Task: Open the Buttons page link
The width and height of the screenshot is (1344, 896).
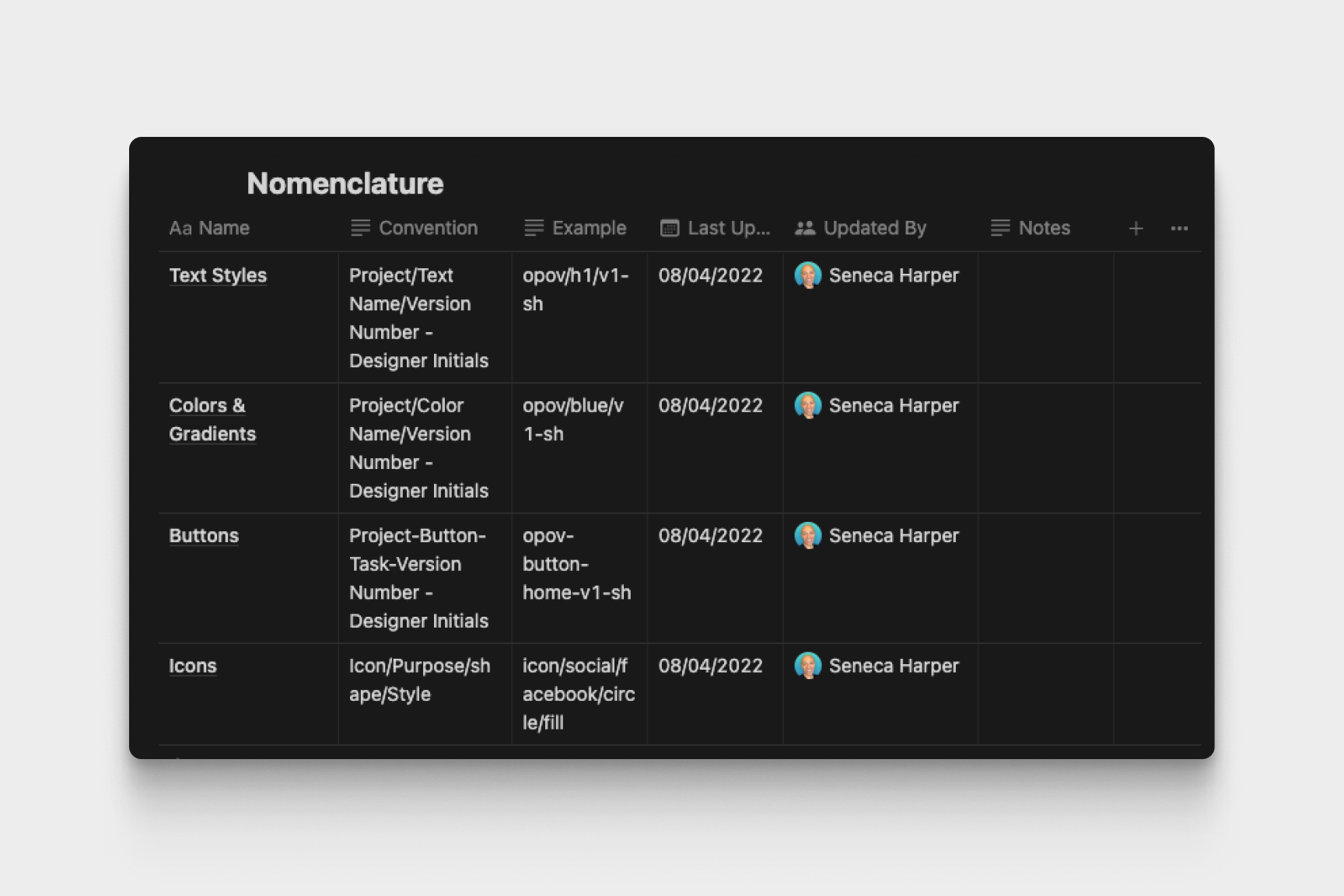Action: tap(204, 536)
